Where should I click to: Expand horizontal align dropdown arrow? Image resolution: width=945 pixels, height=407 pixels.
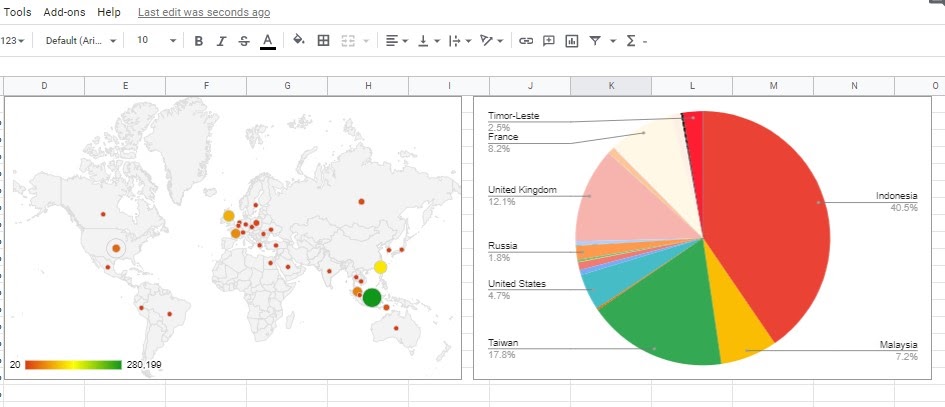[406, 41]
